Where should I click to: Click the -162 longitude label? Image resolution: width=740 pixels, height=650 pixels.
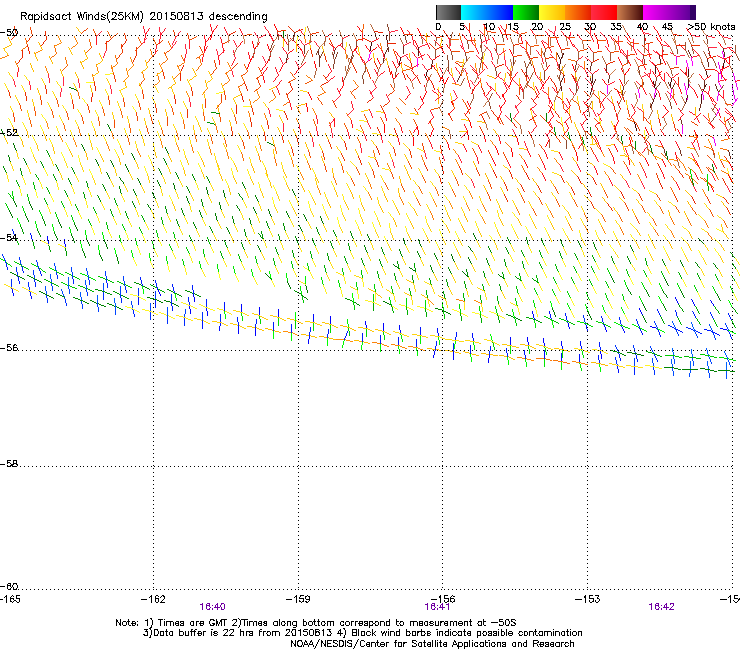[x=153, y=599]
